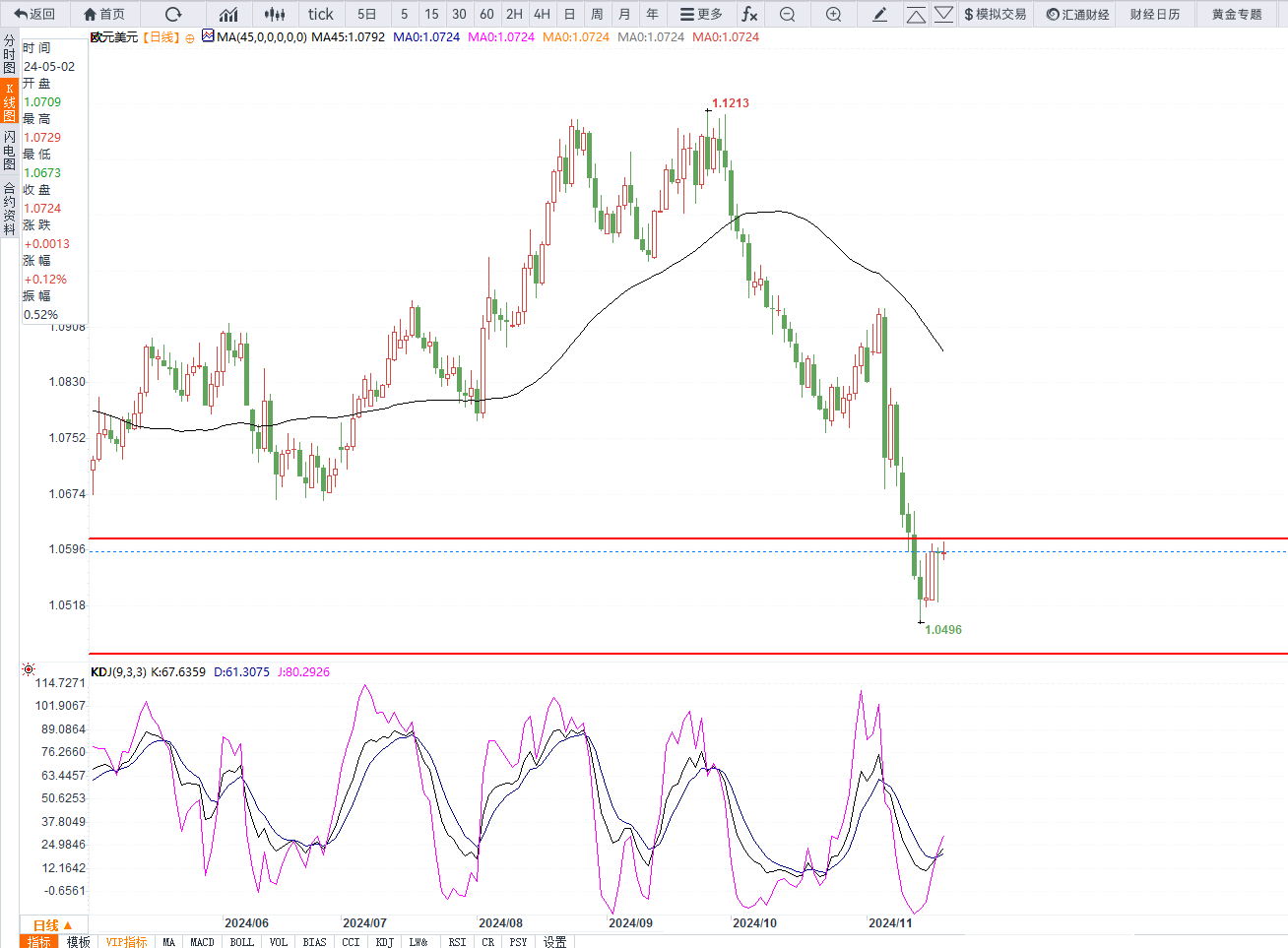
Task: Click the J:80.2926 value
Action: (303, 672)
